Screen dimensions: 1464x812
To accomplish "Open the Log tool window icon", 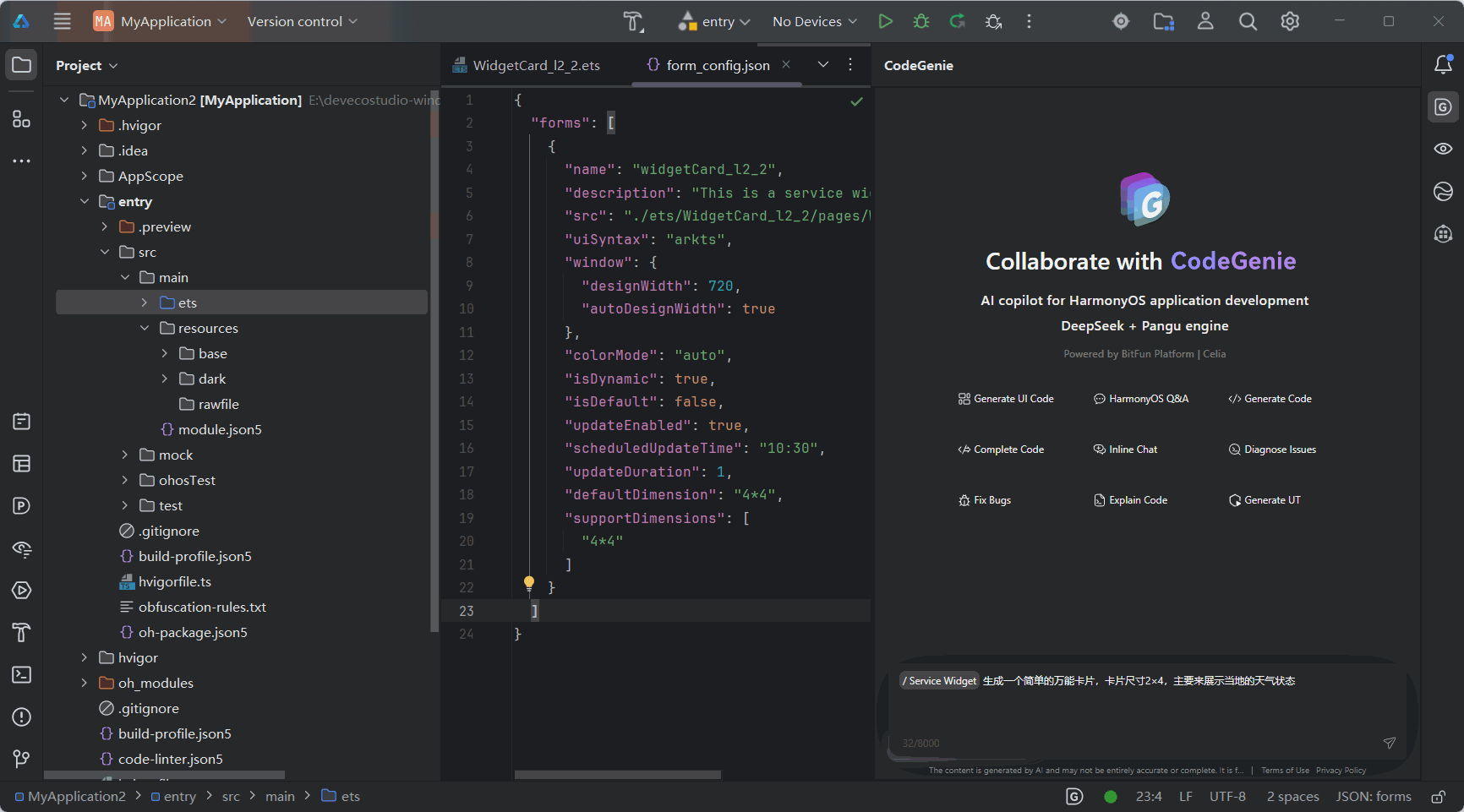I will click(22, 421).
